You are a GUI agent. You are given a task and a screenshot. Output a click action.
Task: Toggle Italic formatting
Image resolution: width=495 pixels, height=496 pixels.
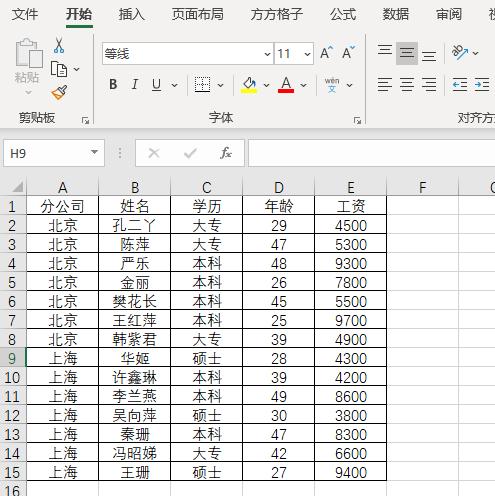135,85
